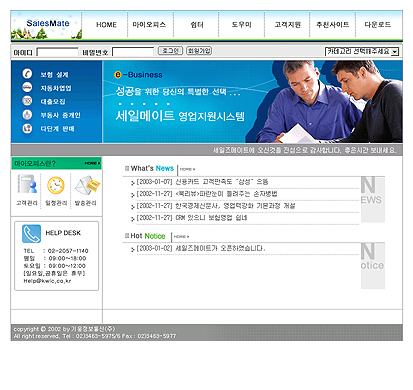This screenshot has width=413, height=390.
Task: Click the 다단계 판매 sidebar icon
Action: (x=27, y=128)
